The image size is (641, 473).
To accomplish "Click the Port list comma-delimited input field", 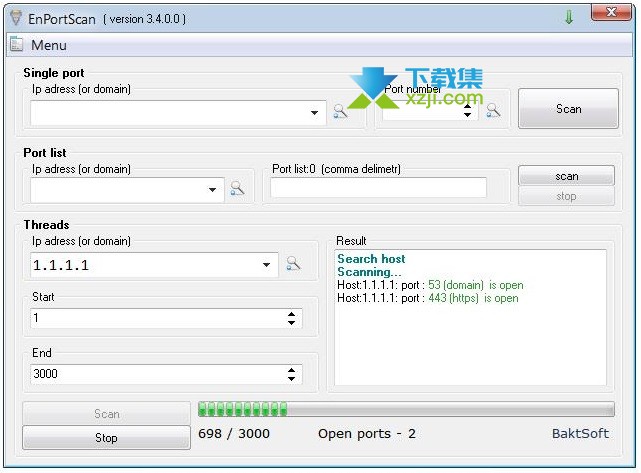I will [x=378, y=188].
